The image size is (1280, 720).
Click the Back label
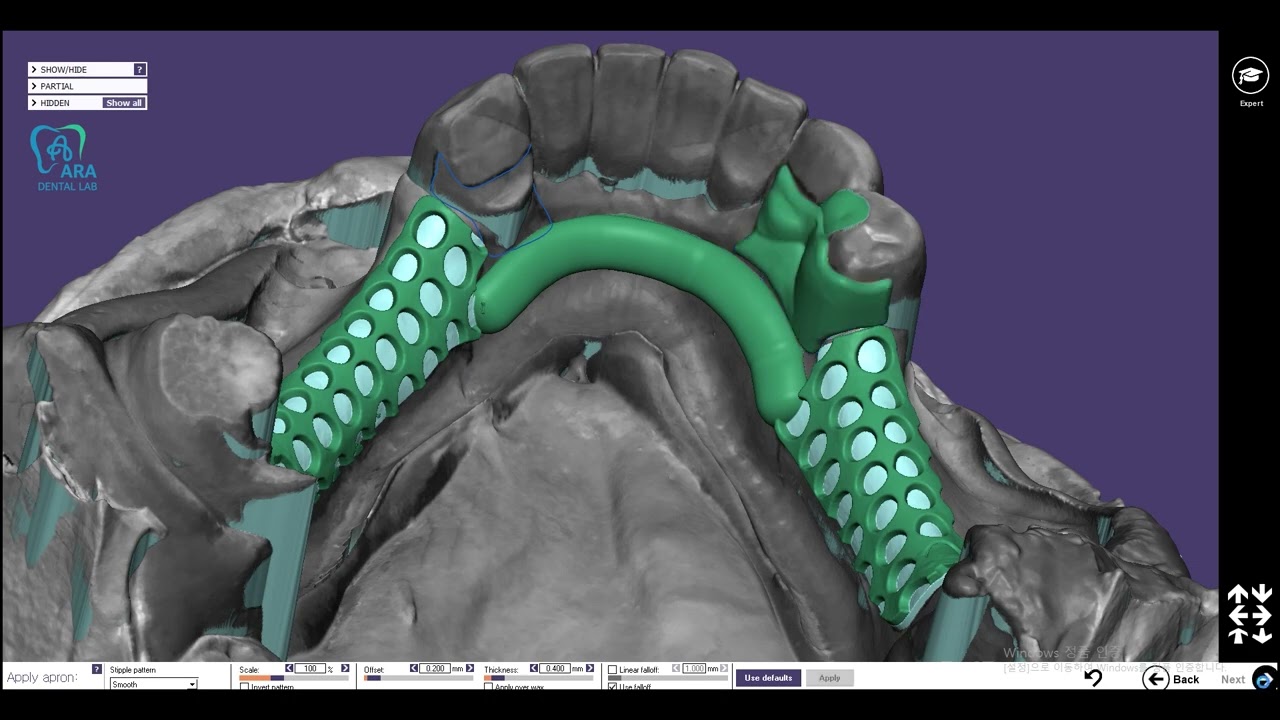coord(1186,679)
